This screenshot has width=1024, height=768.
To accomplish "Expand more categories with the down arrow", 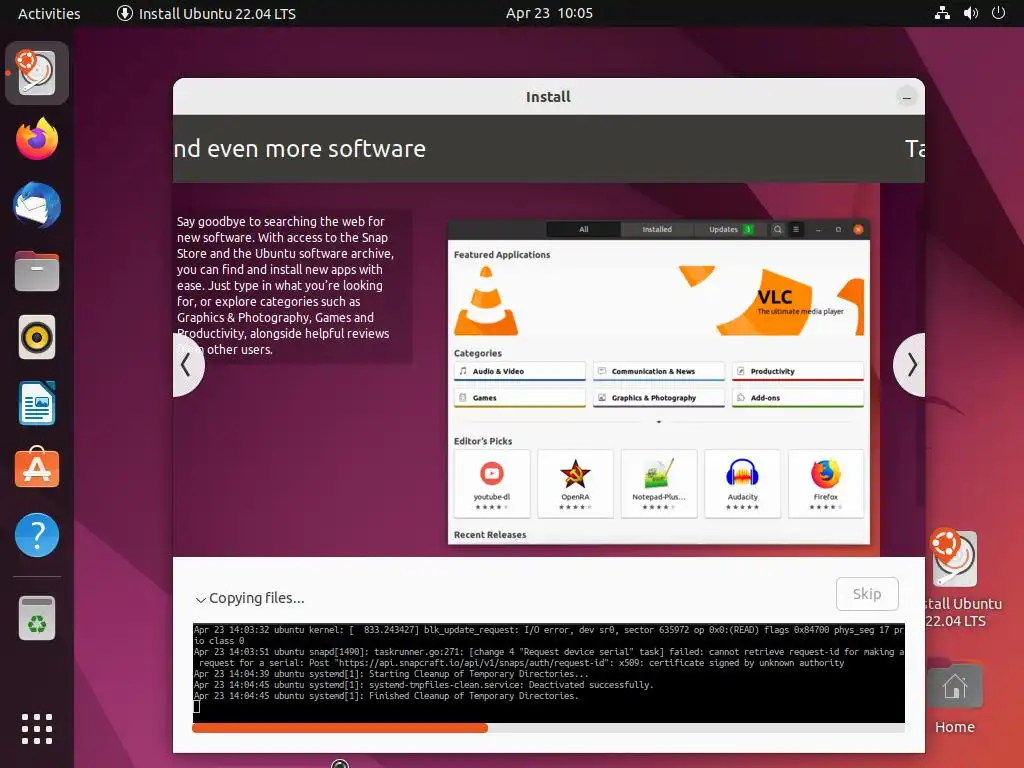I will 659,423.
